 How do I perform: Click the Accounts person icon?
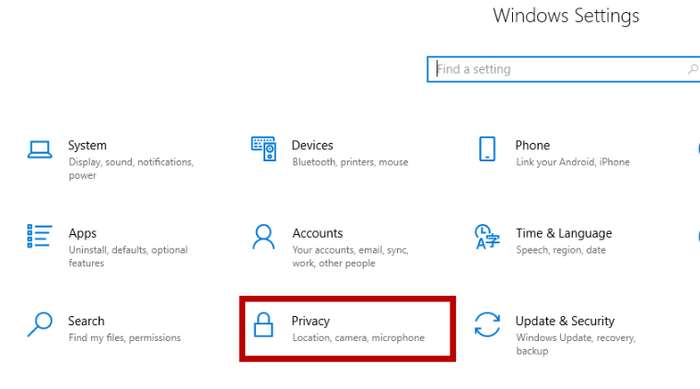pos(263,236)
